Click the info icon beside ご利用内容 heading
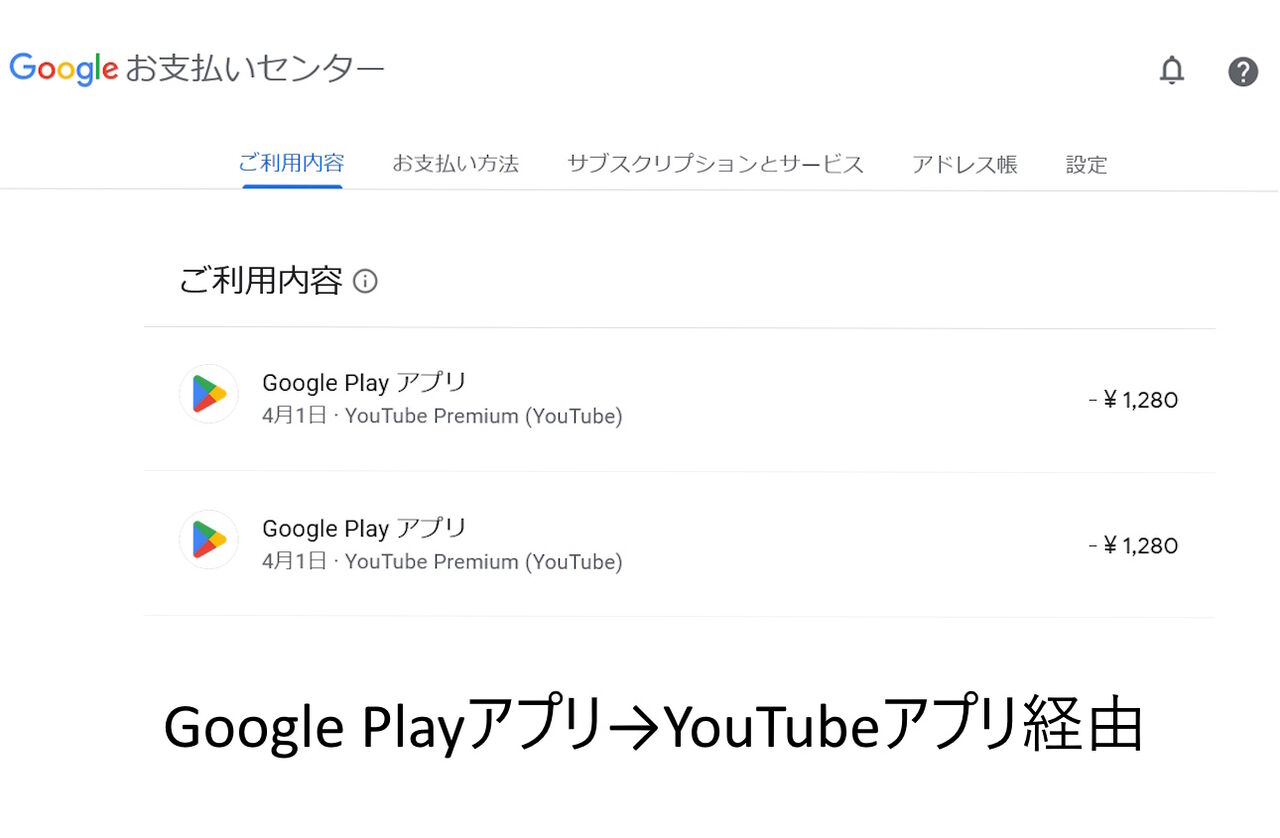Screen dimensions: 1280x838 (366, 281)
